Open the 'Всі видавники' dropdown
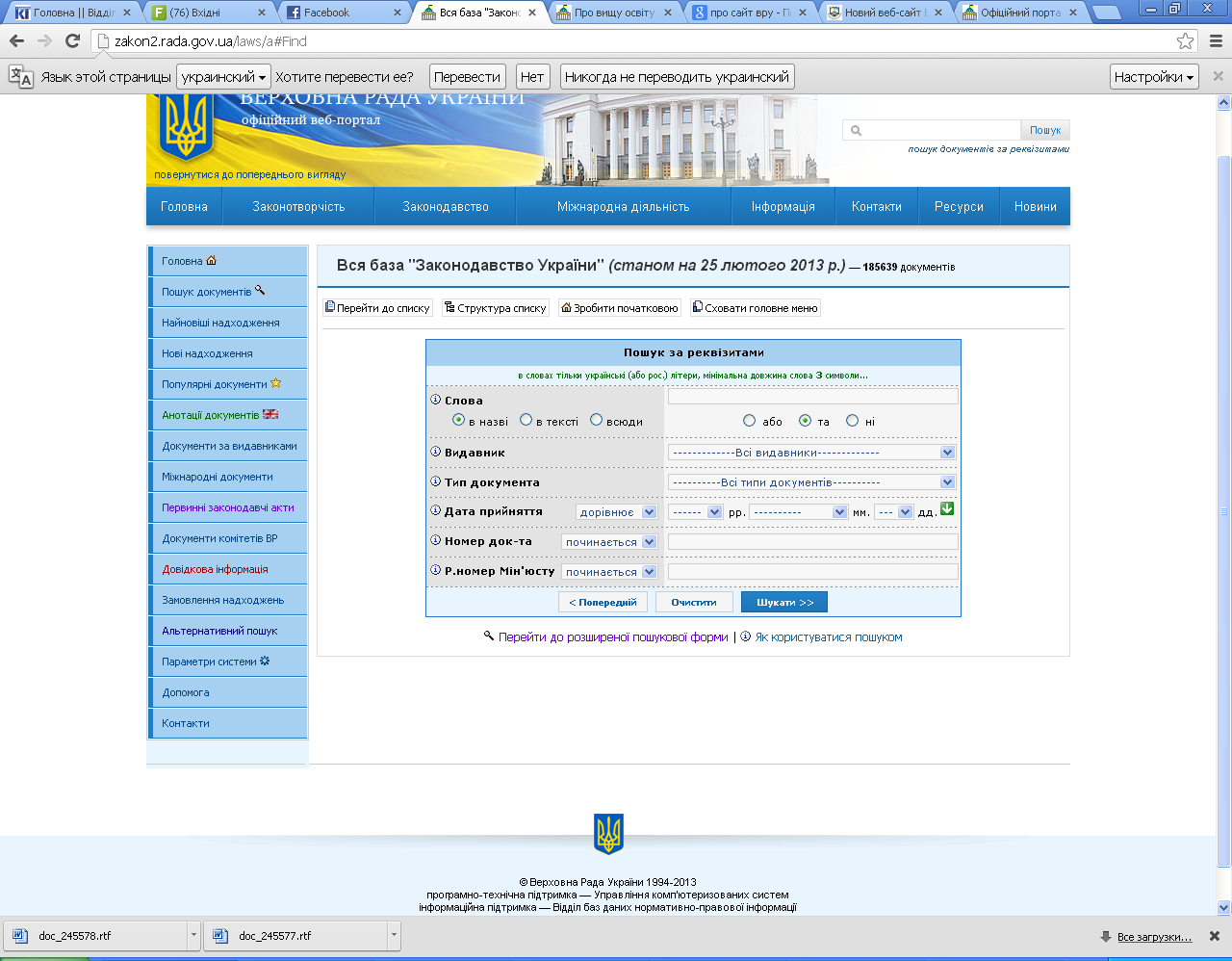 [811, 453]
